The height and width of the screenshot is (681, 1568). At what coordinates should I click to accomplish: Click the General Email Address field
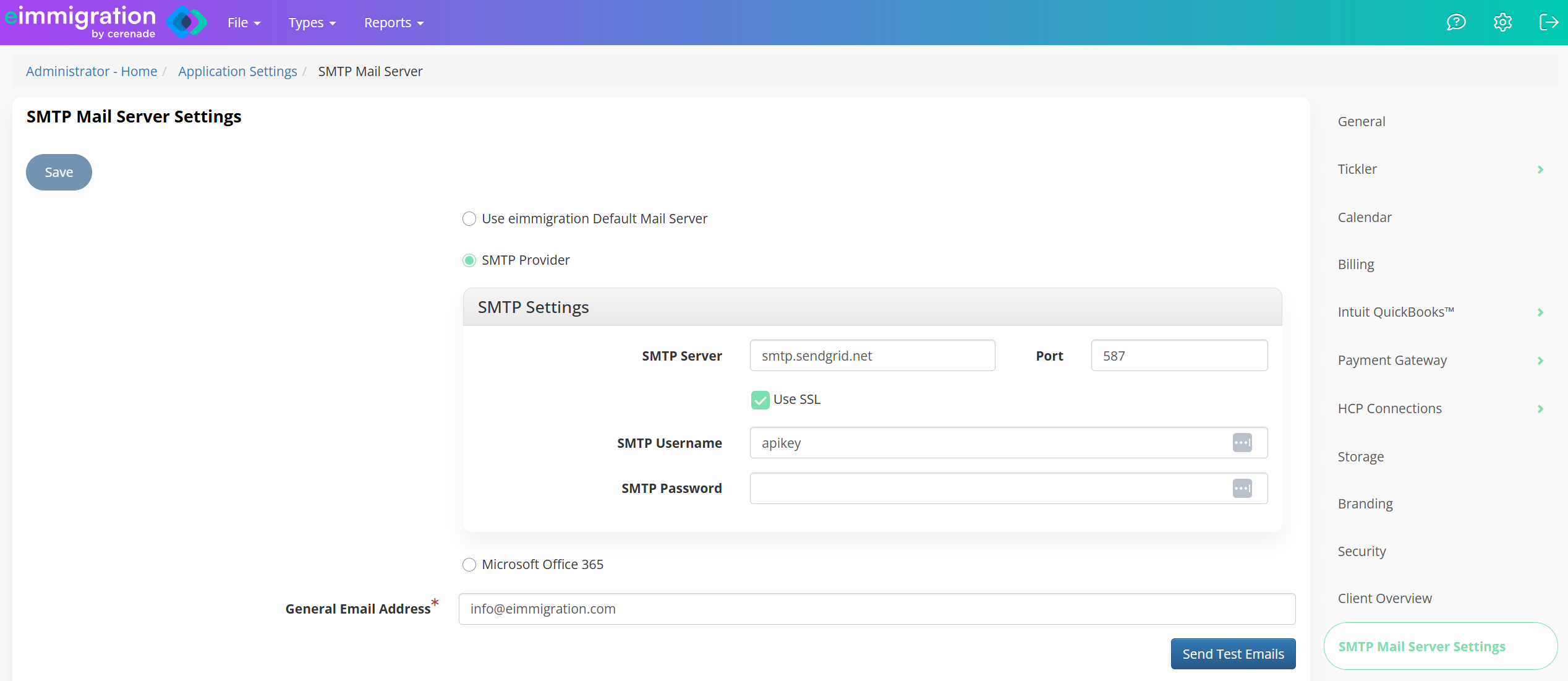point(877,609)
